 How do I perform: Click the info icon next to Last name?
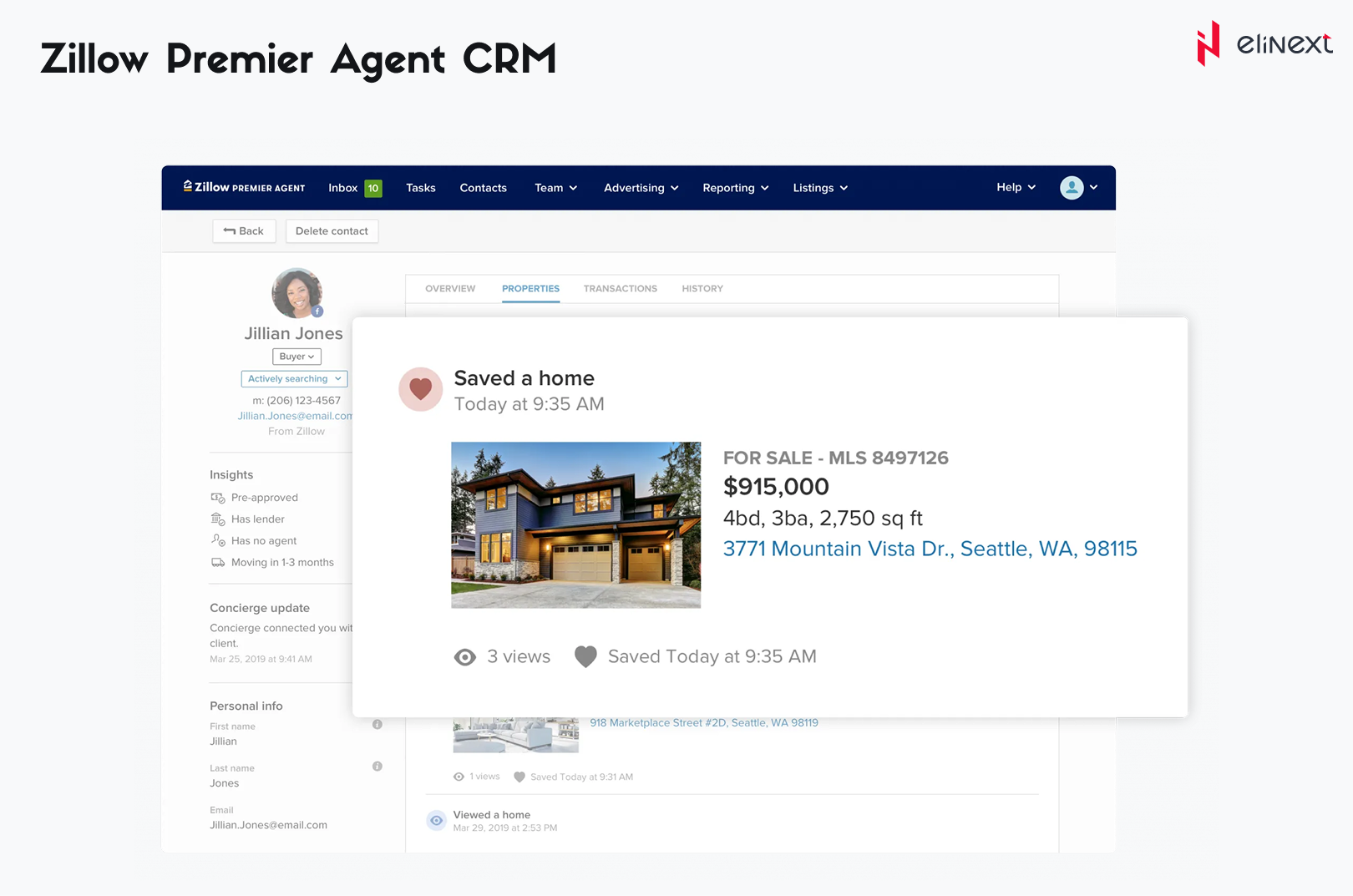pos(378,767)
